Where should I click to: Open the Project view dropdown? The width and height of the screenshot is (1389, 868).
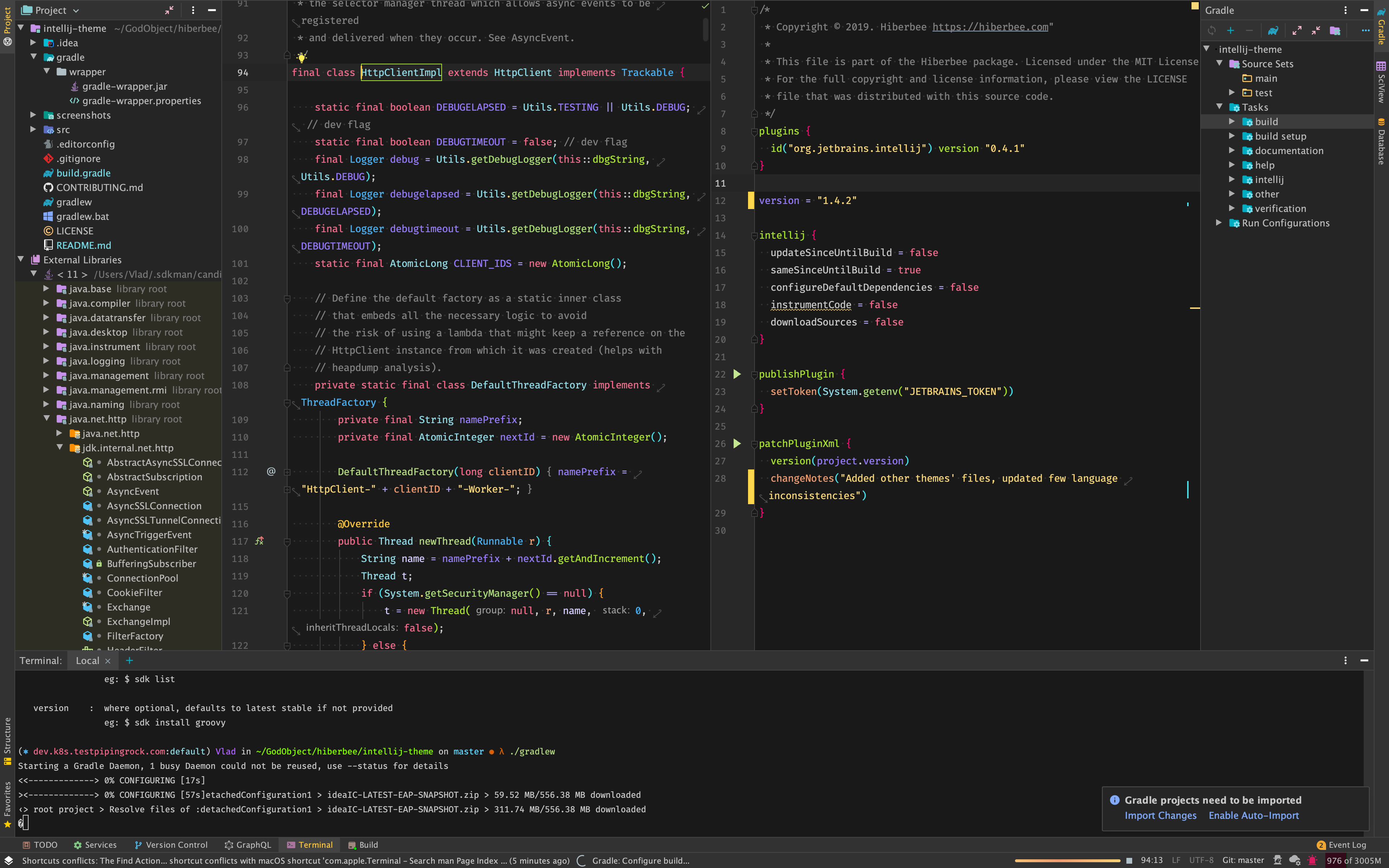coord(76,10)
